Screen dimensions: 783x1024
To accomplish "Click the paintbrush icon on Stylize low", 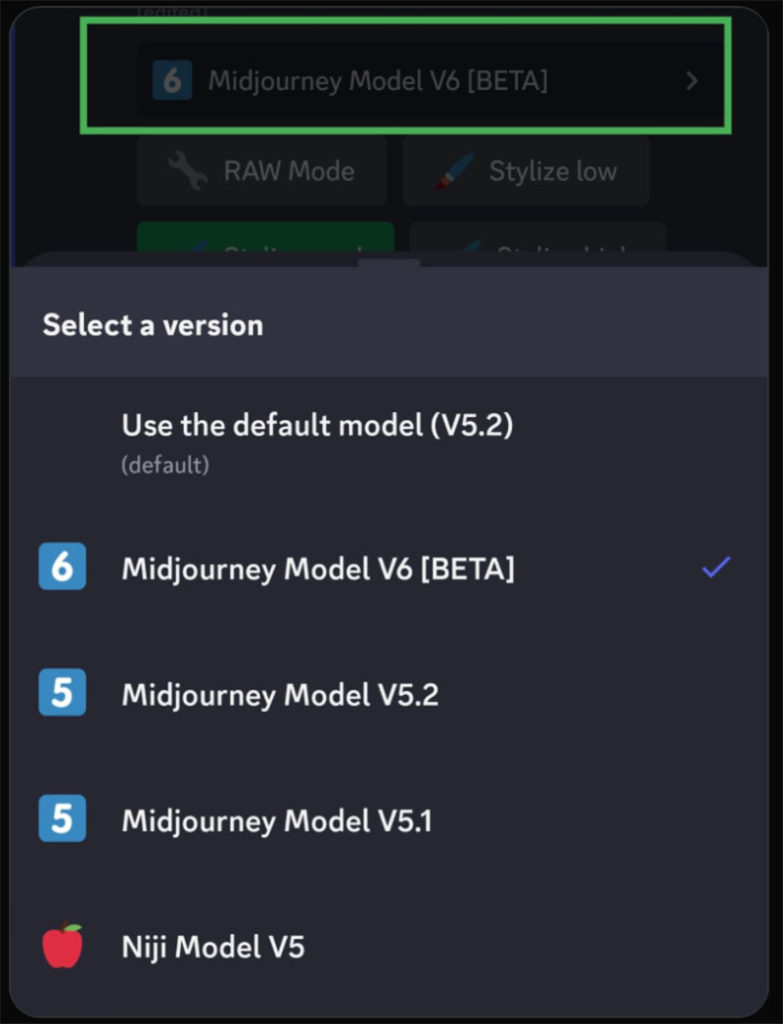I will pyautogui.click(x=455, y=171).
